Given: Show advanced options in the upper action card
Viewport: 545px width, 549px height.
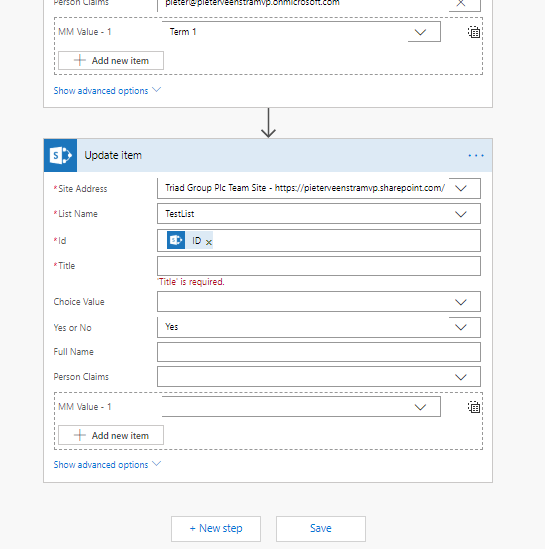Looking at the screenshot, I should (x=107, y=91).
